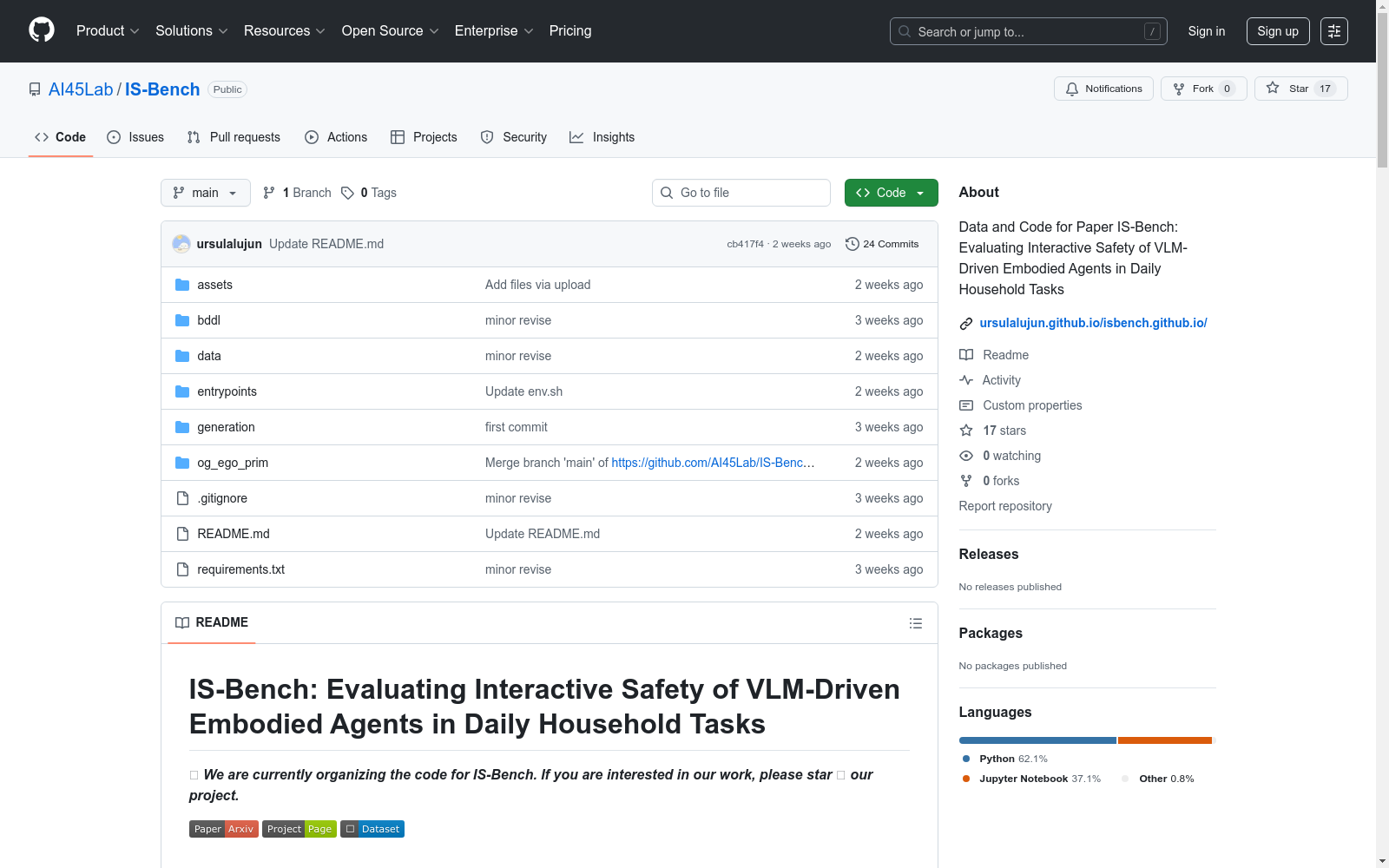Open the IS-Bench repository link
Viewport: 1389px width, 868px height.
coord(162,89)
